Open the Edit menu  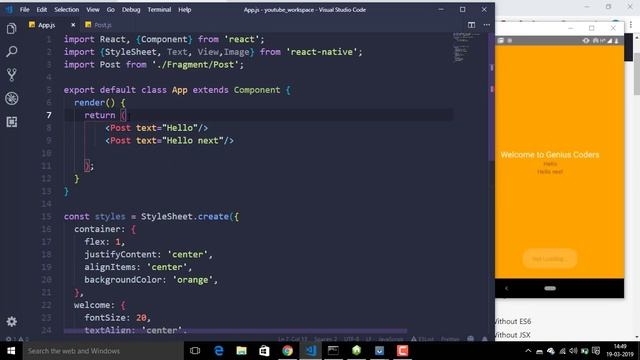[x=42, y=9]
